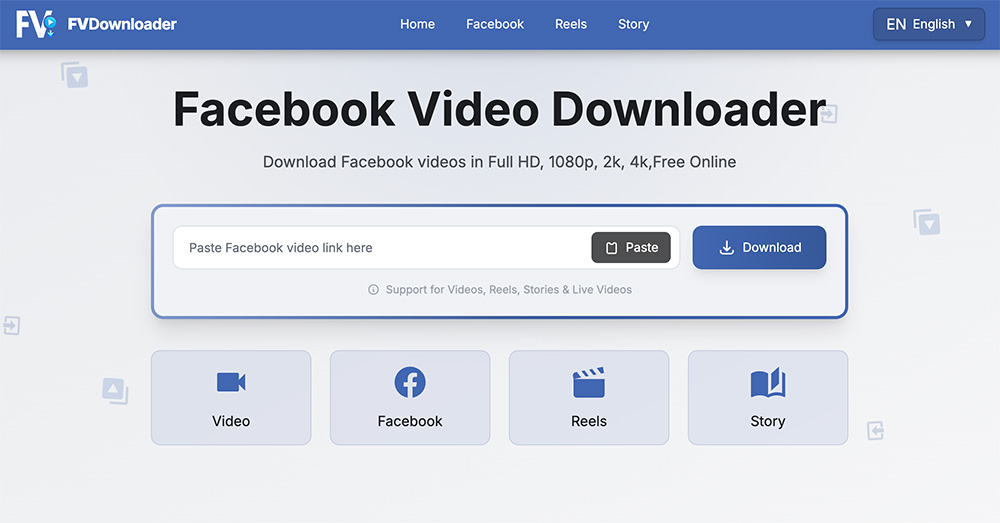The width and height of the screenshot is (1000, 523).
Task: Open Story in the top navigation
Action: (x=633, y=24)
